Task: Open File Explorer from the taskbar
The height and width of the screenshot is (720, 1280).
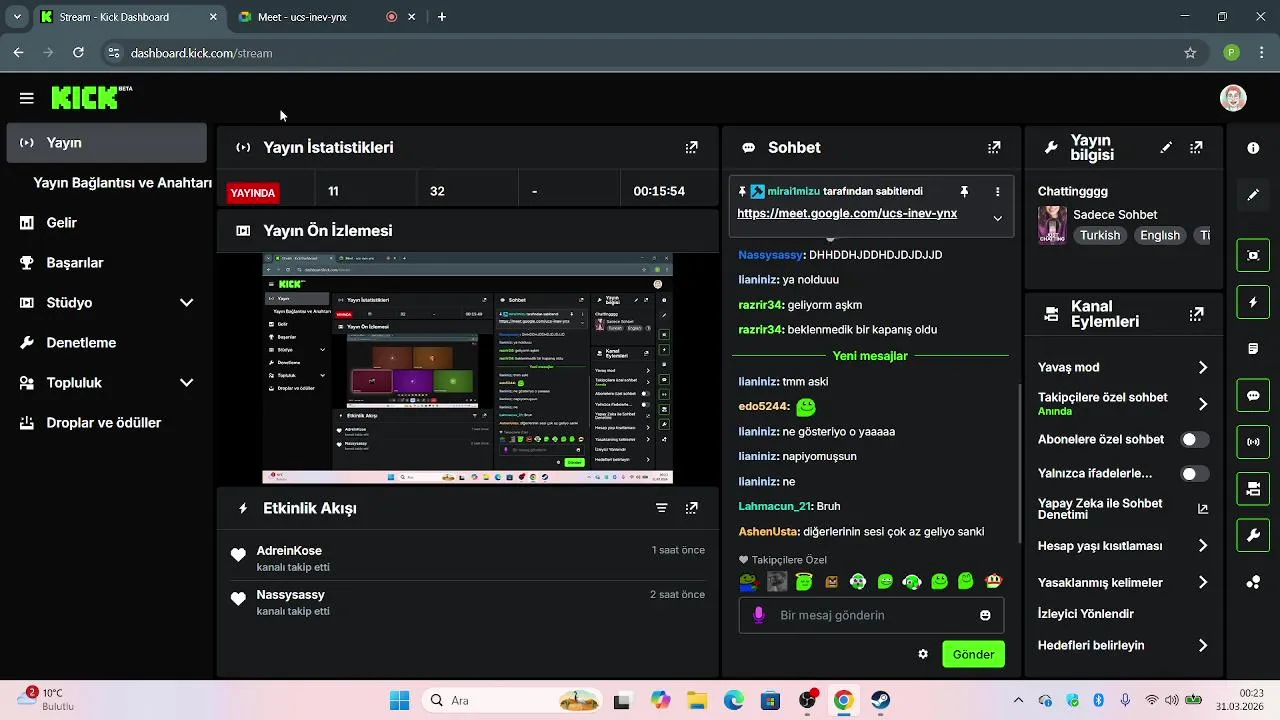Action: (x=696, y=700)
